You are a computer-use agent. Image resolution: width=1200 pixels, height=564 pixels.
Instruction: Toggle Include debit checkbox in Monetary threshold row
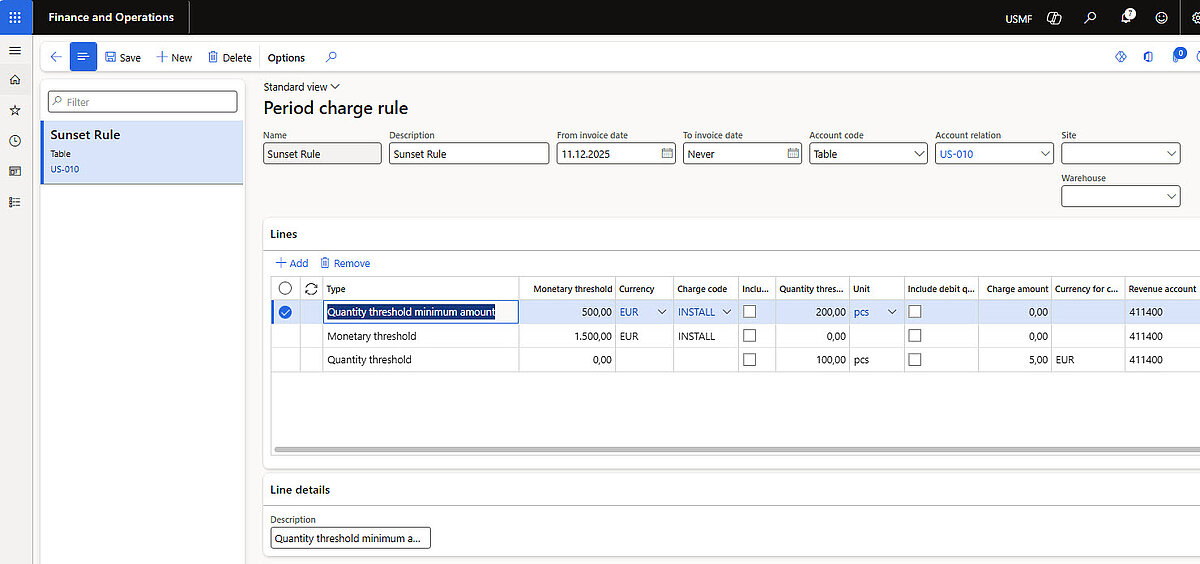(915, 336)
